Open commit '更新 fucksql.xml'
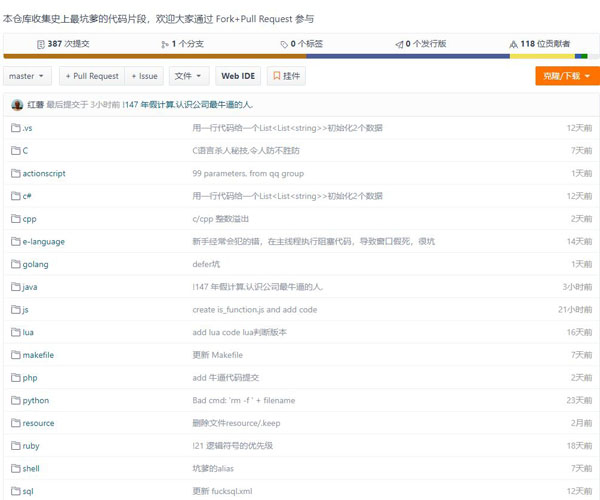Image resolution: width=600 pixels, height=500 pixels. (x=222, y=491)
